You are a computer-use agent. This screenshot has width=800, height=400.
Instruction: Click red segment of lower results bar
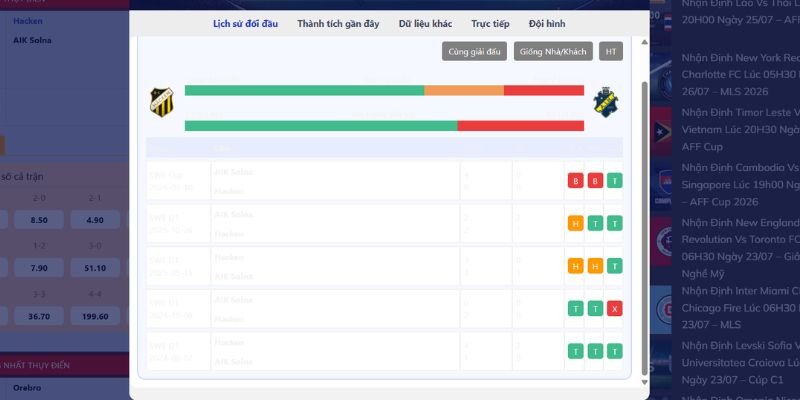coord(521,126)
